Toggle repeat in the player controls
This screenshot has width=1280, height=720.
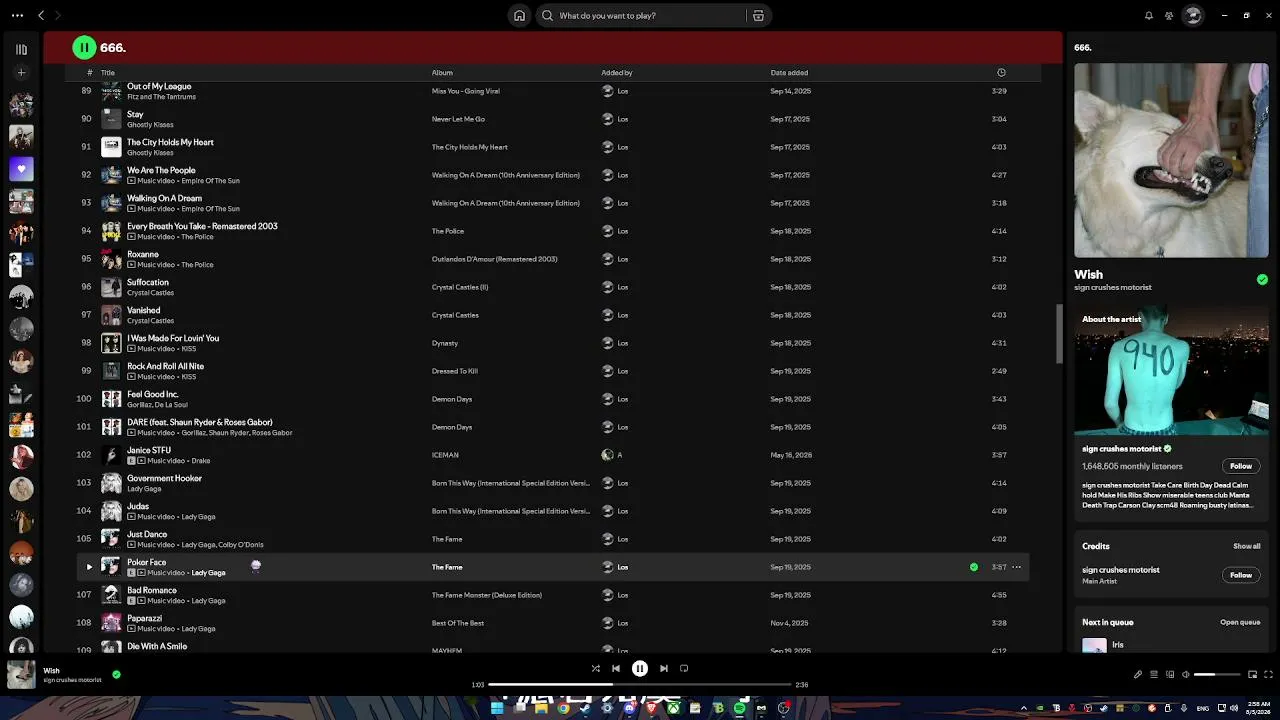[684, 669]
